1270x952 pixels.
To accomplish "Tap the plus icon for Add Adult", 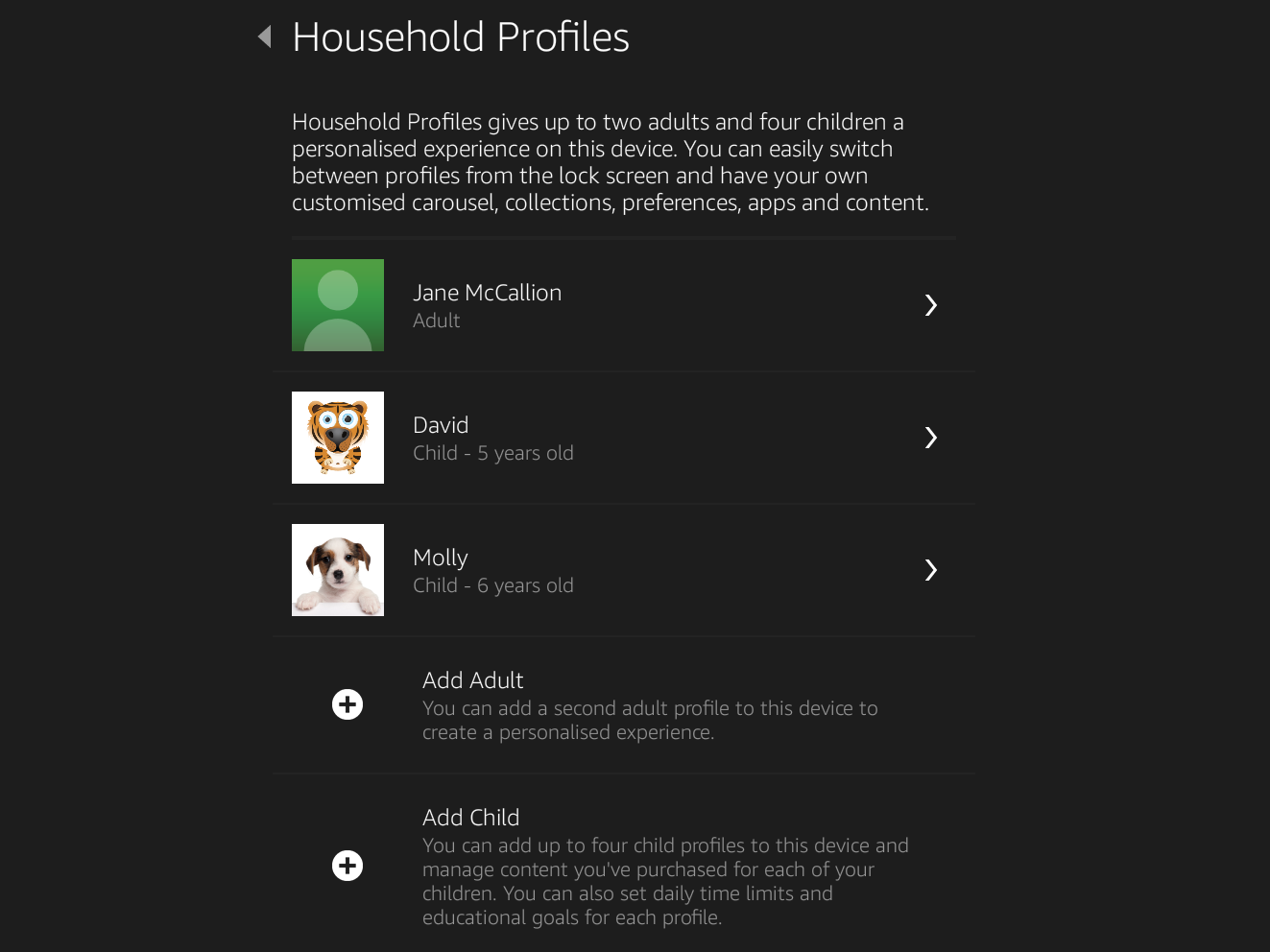I will [347, 704].
